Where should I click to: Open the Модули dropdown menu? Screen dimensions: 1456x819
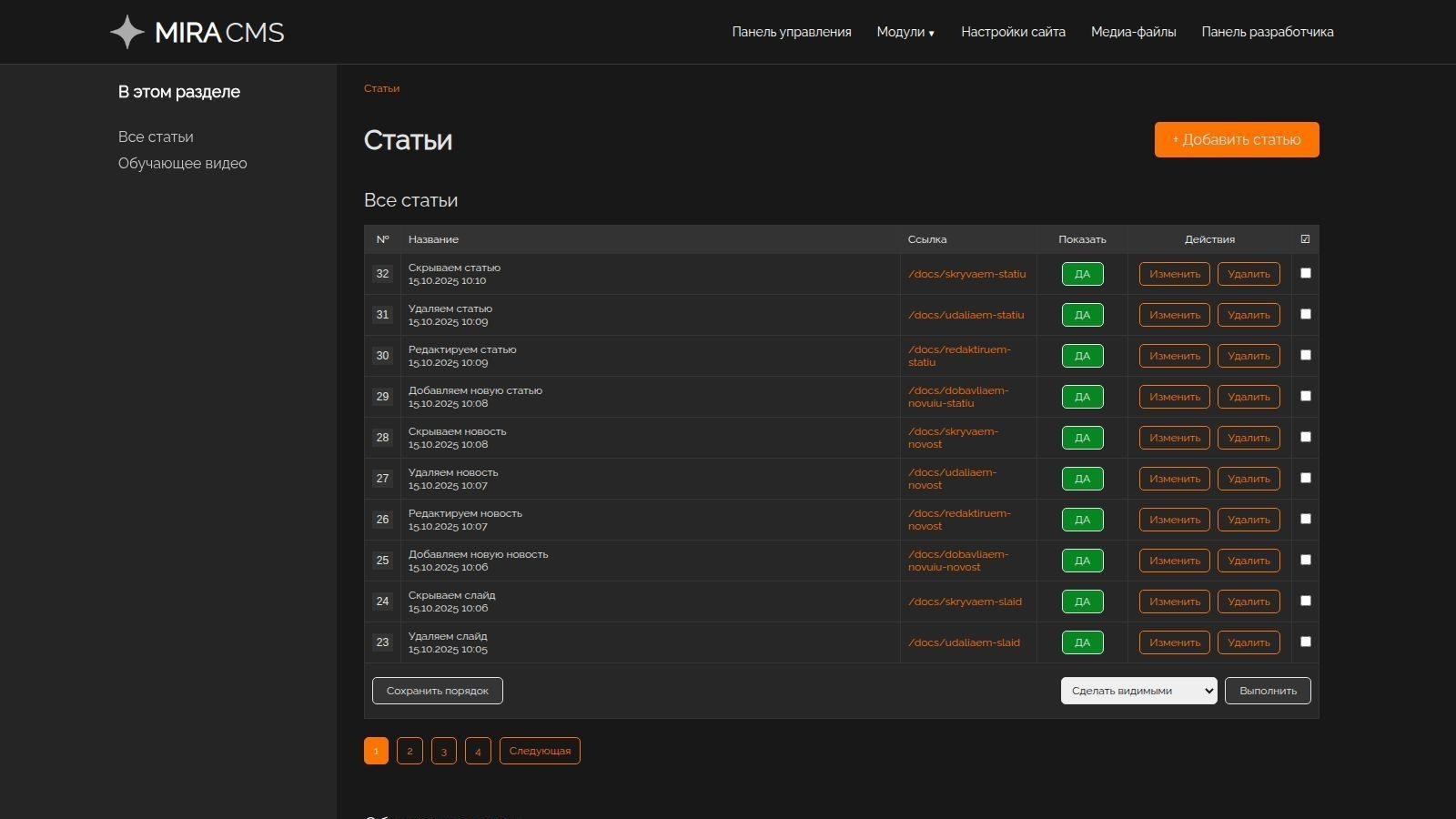tap(905, 32)
